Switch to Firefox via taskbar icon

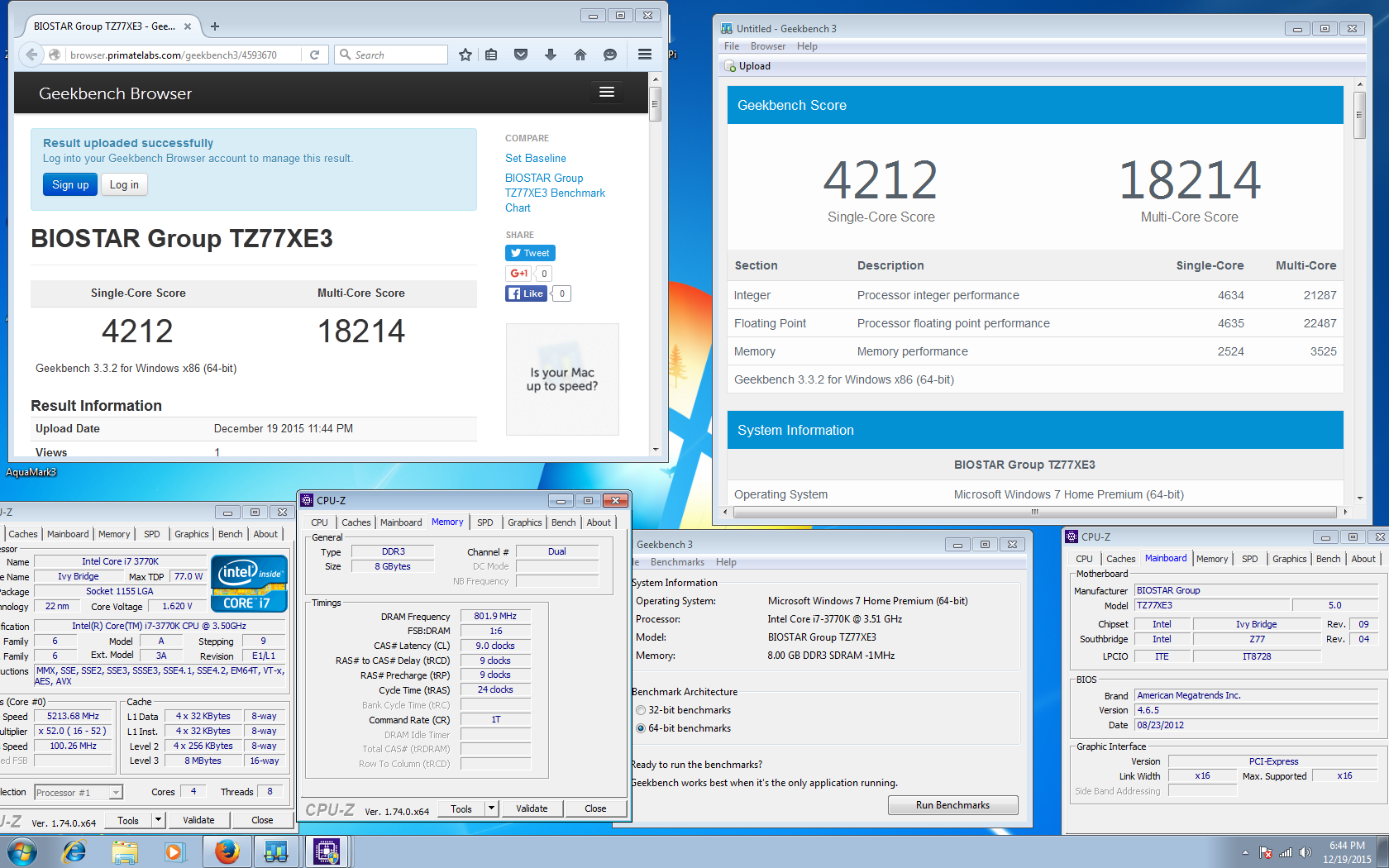click(227, 851)
